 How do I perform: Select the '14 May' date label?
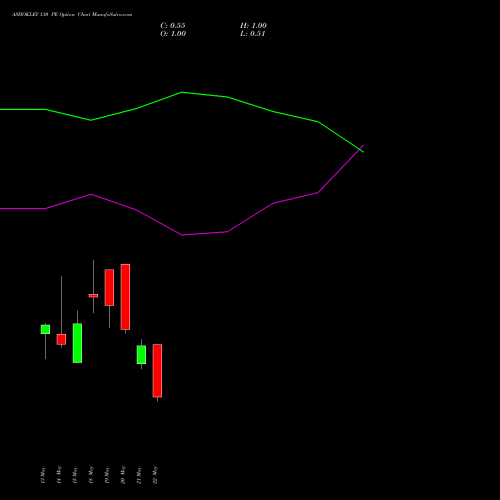(59, 475)
